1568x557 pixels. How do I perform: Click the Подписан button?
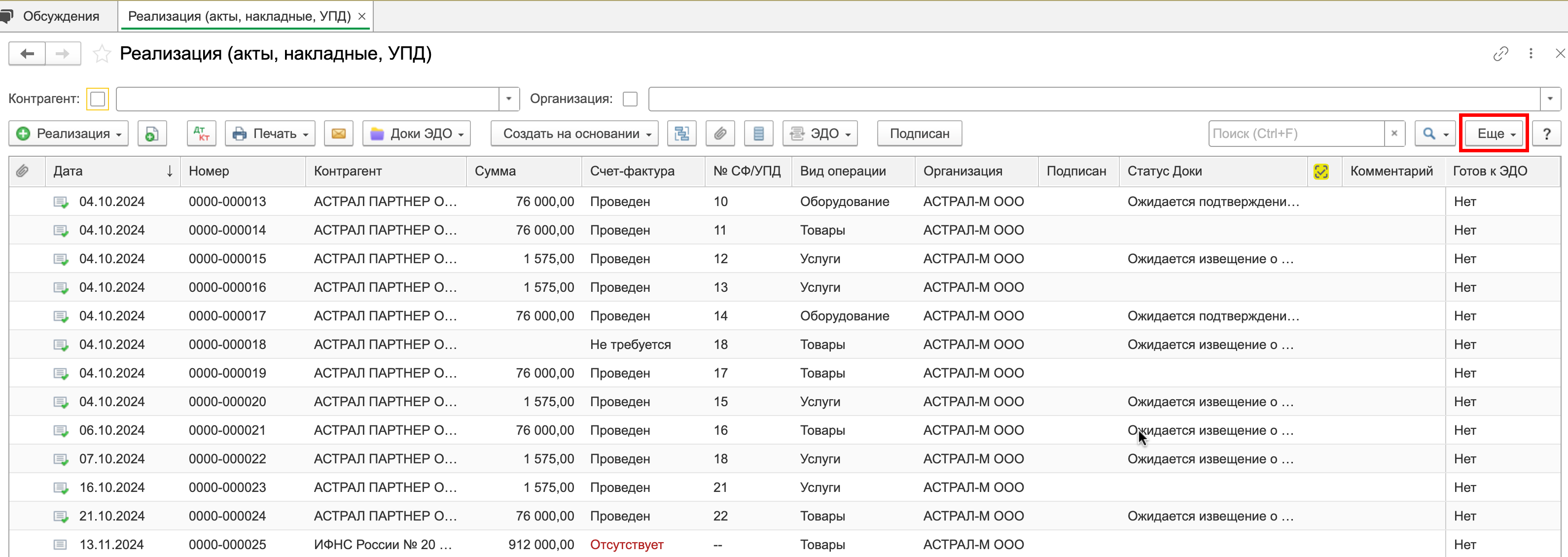click(x=919, y=133)
